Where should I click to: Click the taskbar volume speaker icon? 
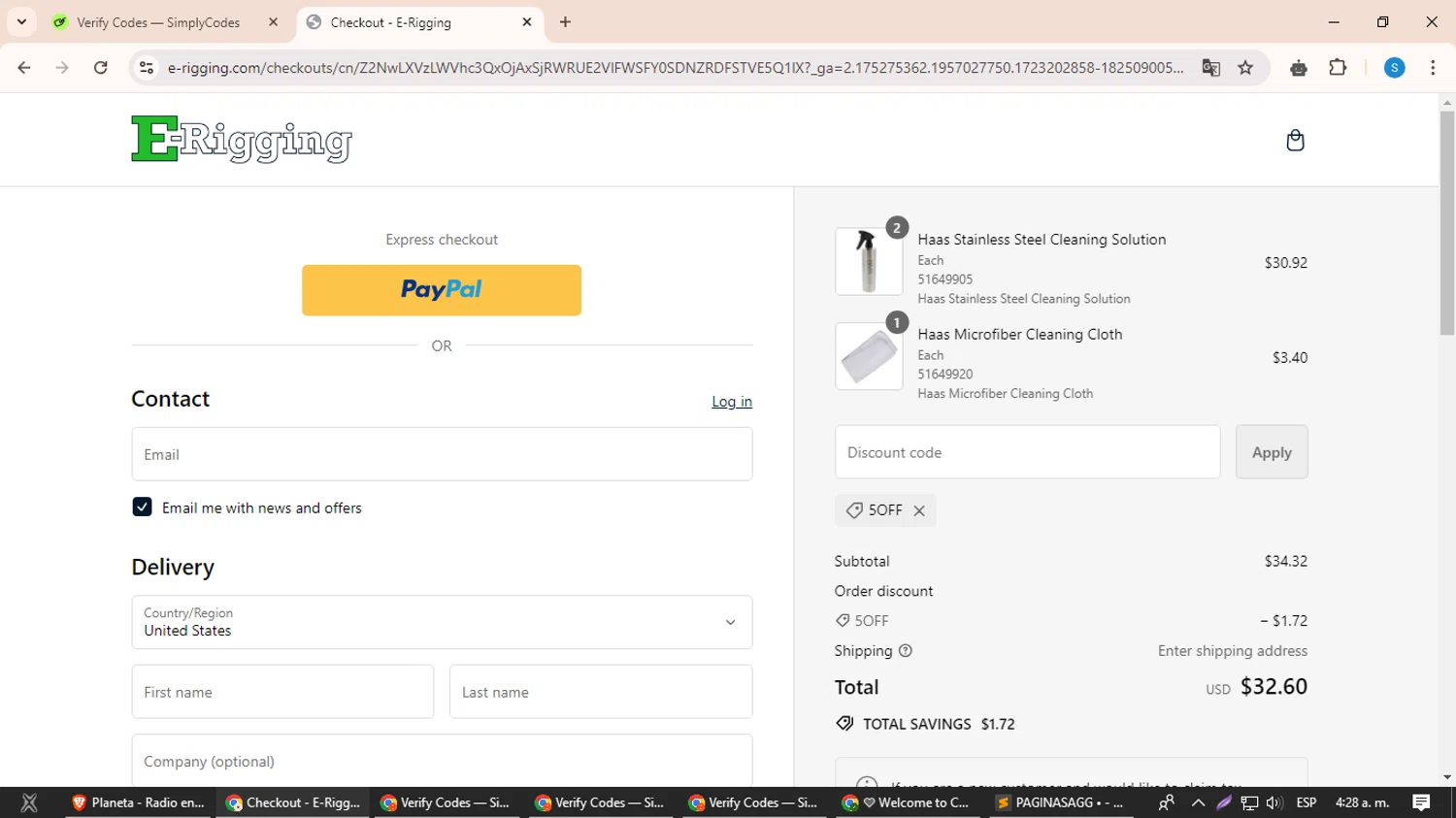click(1274, 802)
